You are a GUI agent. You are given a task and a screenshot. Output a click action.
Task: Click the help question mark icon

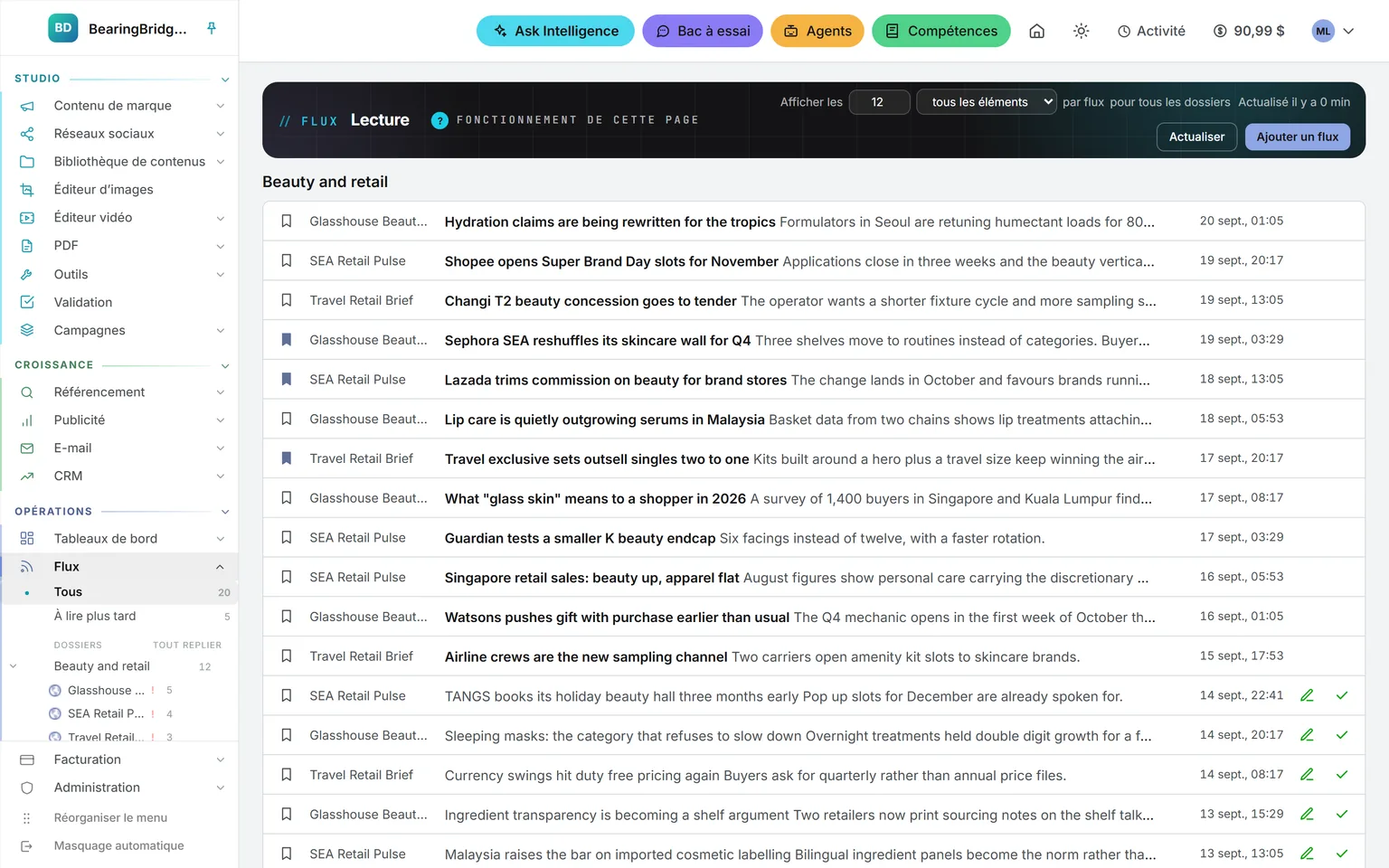click(x=439, y=120)
